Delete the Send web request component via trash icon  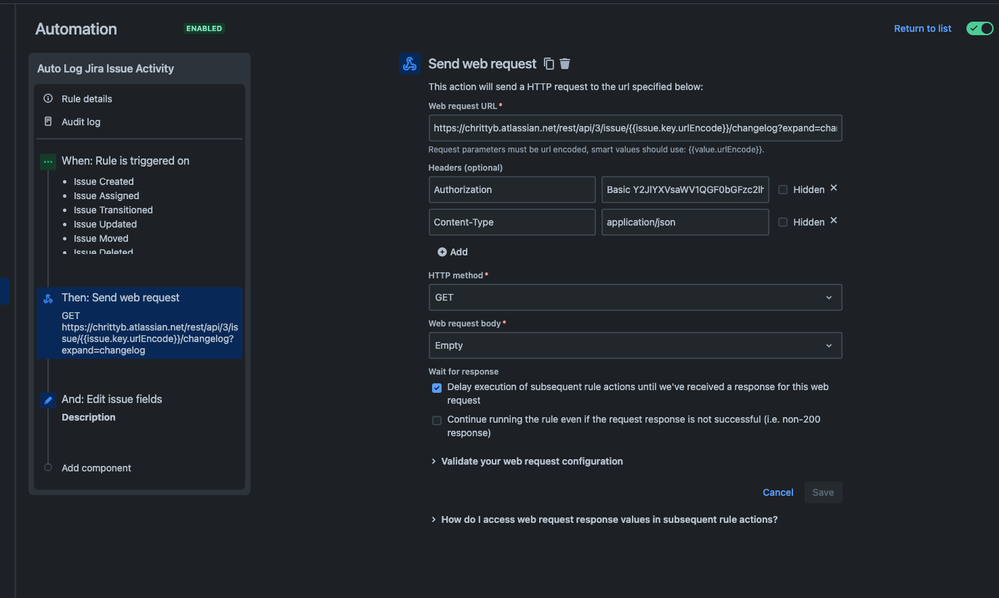[565, 64]
